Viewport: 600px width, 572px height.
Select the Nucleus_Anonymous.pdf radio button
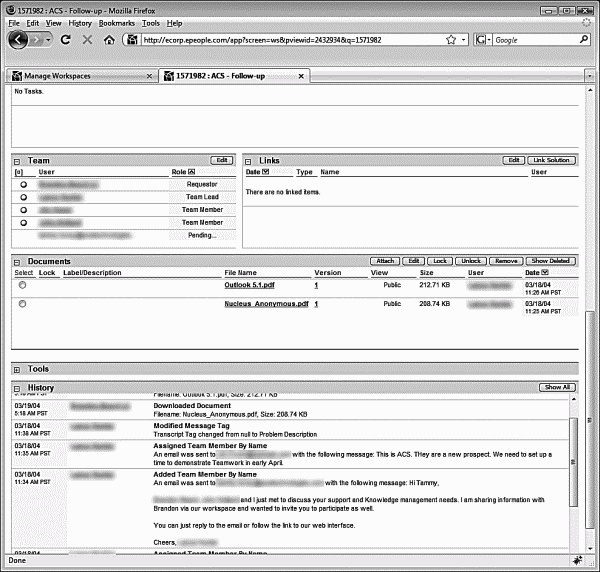tap(21, 303)
